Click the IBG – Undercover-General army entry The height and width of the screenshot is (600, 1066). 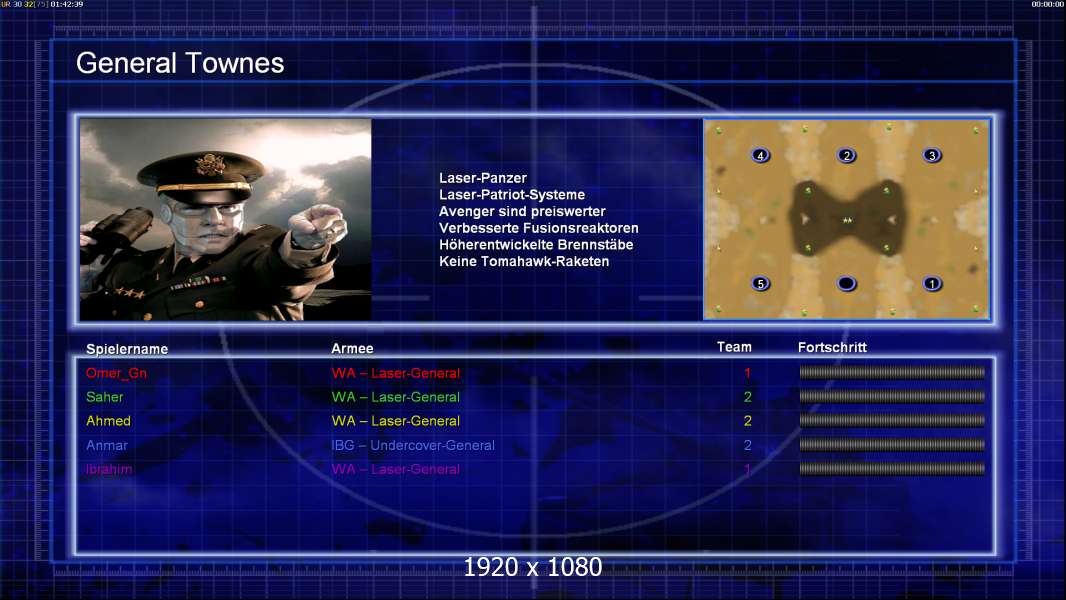point(413,445)
